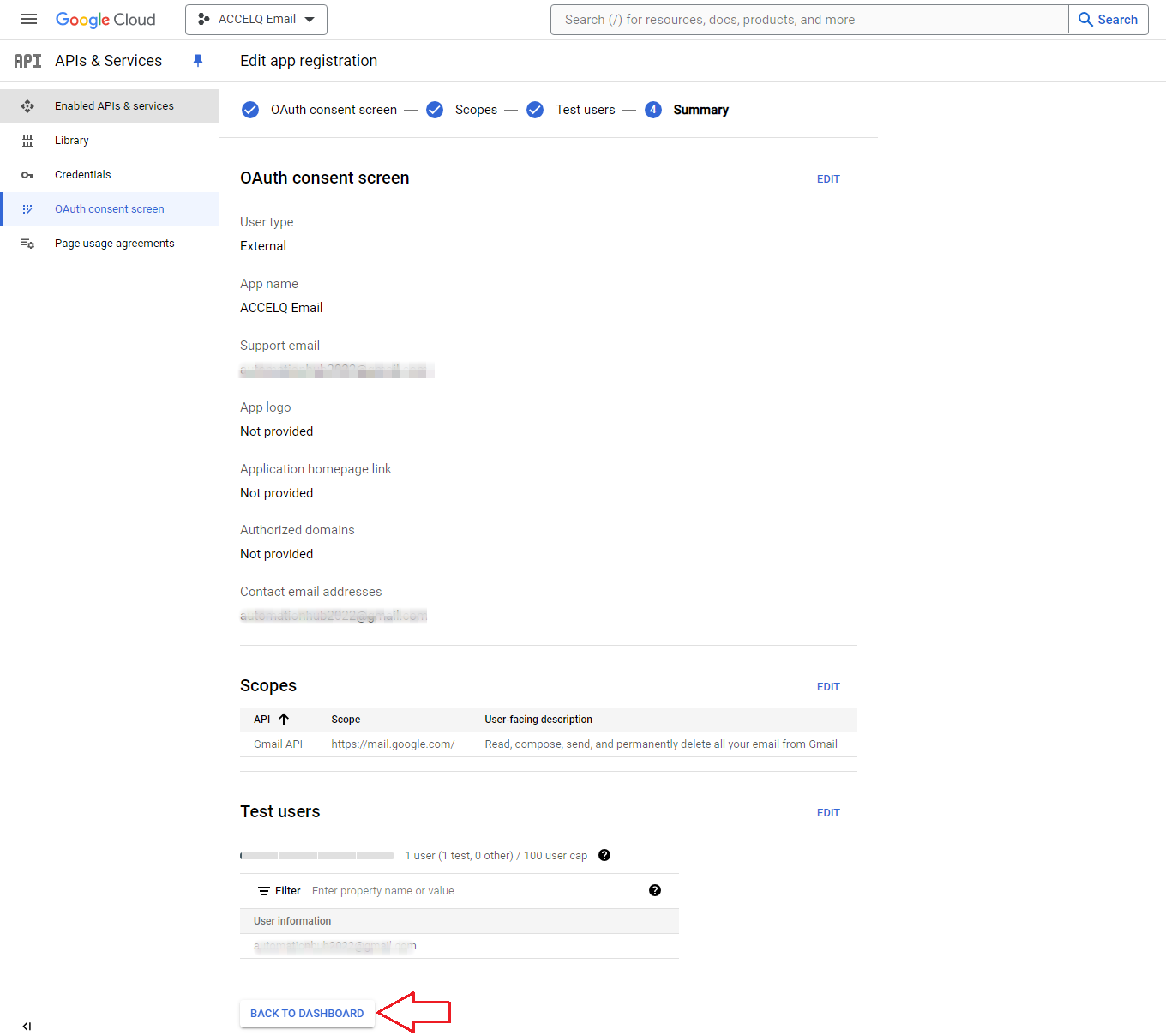Open the main hamburger navigation menu
Viewport: 1166px width, 1036px height.
tap(29, 19)
